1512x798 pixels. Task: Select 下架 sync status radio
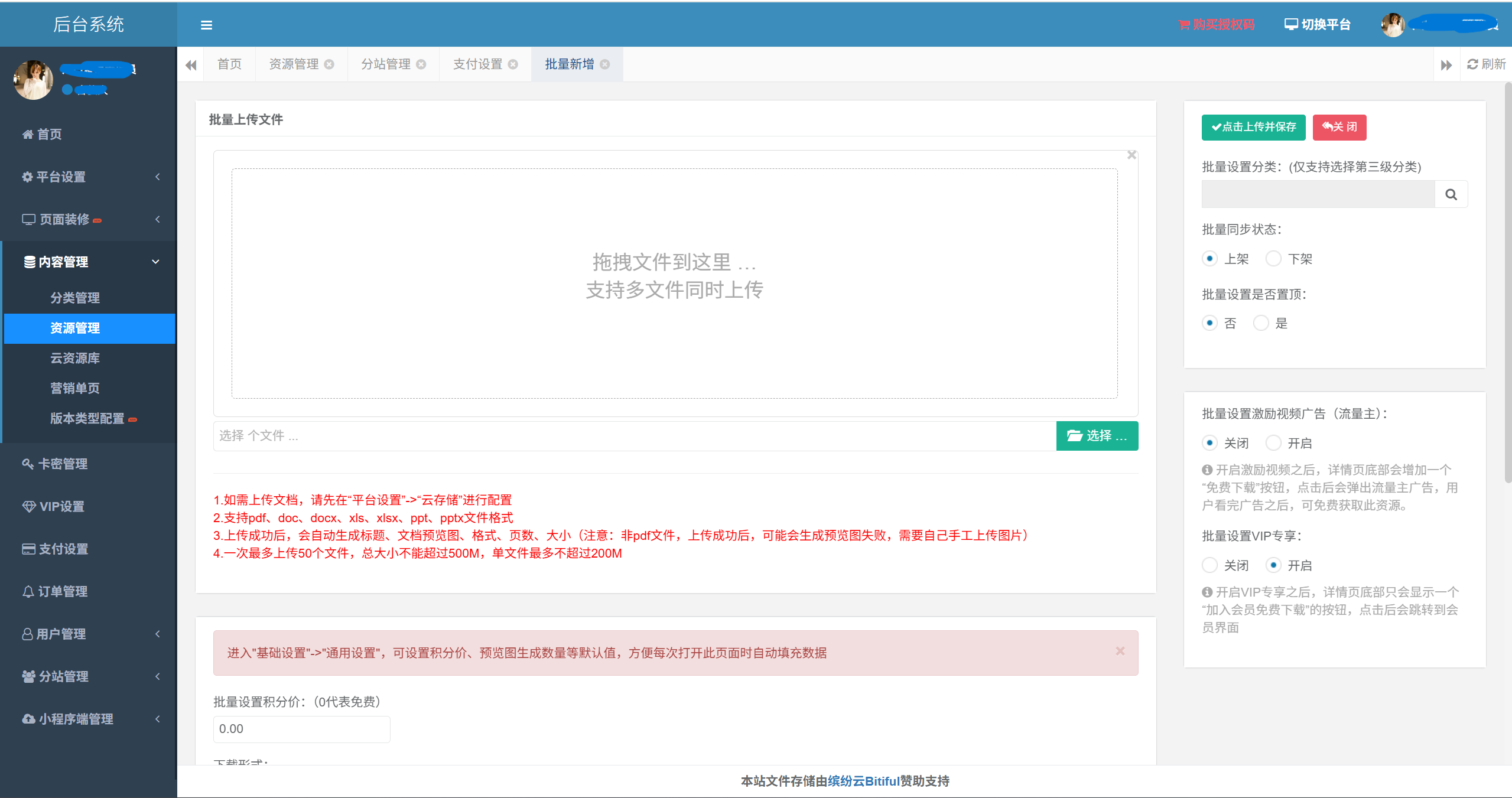click(x=1273, y=259)
